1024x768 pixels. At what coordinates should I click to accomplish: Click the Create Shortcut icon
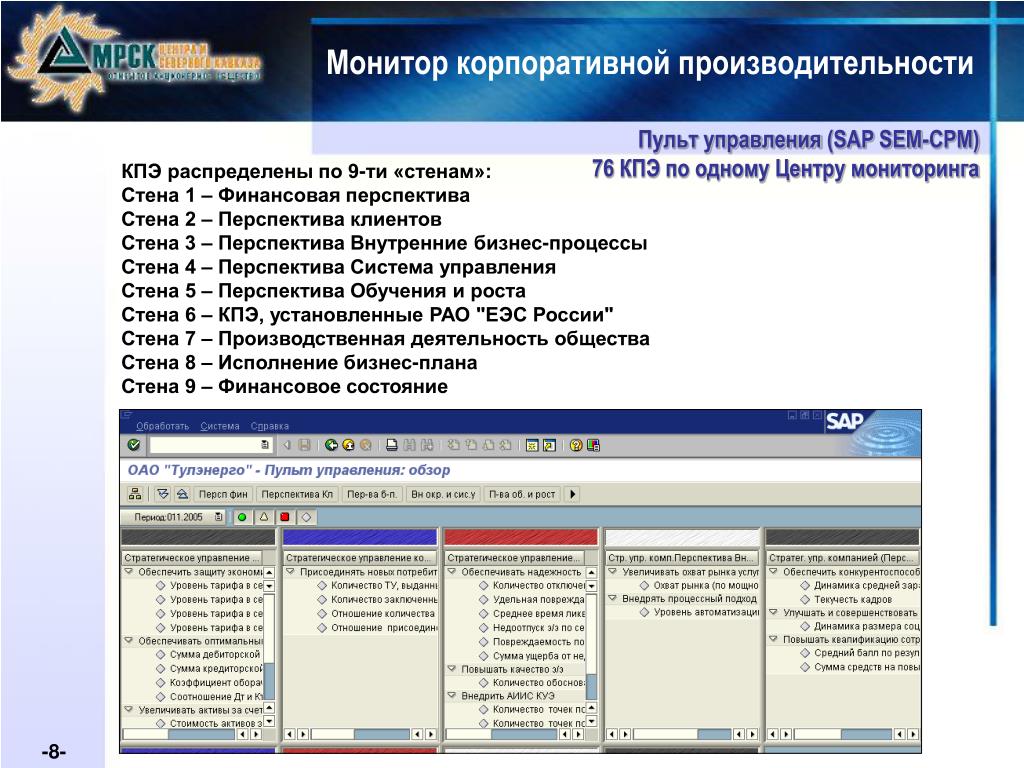click(x=549, y=445)
